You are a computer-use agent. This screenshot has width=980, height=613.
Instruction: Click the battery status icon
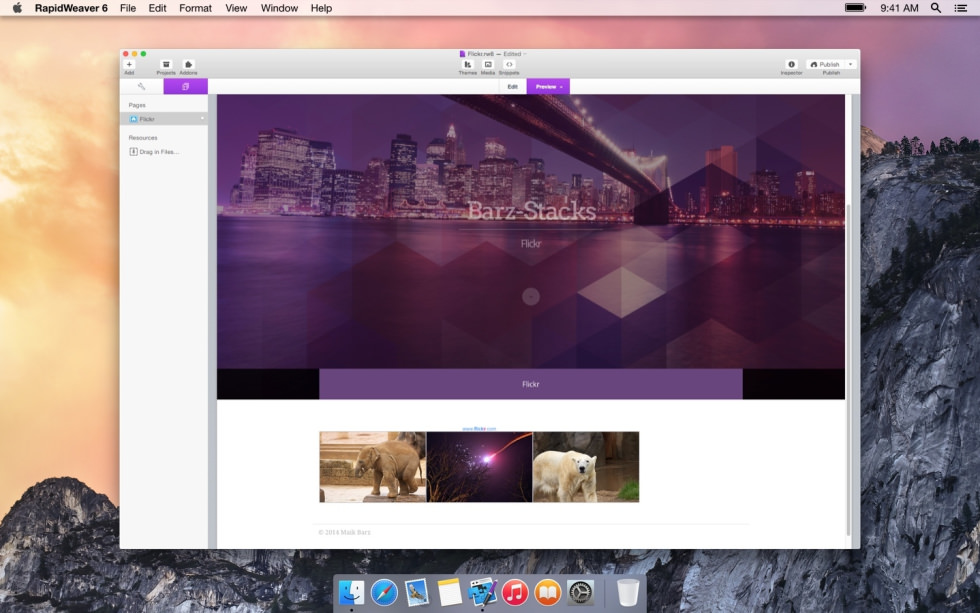tap(856, 8)
